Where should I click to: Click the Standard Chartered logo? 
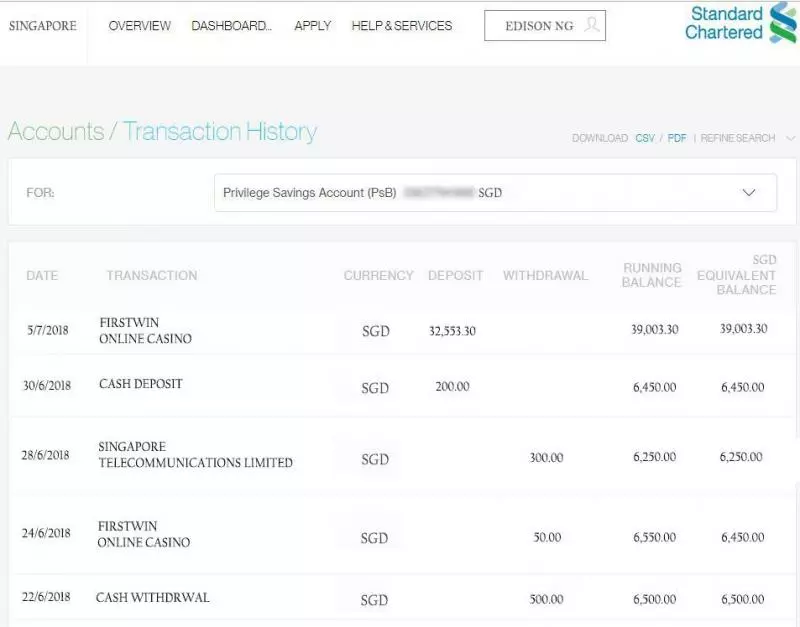tap(740, 22)
